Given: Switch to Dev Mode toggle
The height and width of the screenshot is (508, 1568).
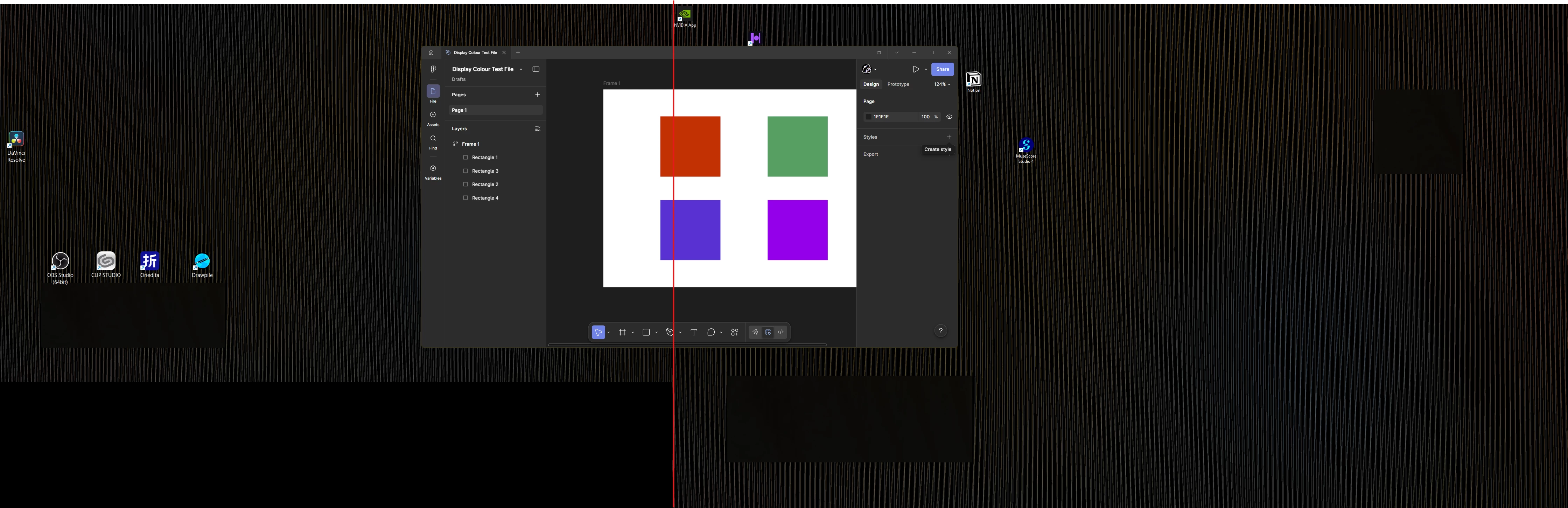Looking at the screenshot, I should click(x=780, y=332).
